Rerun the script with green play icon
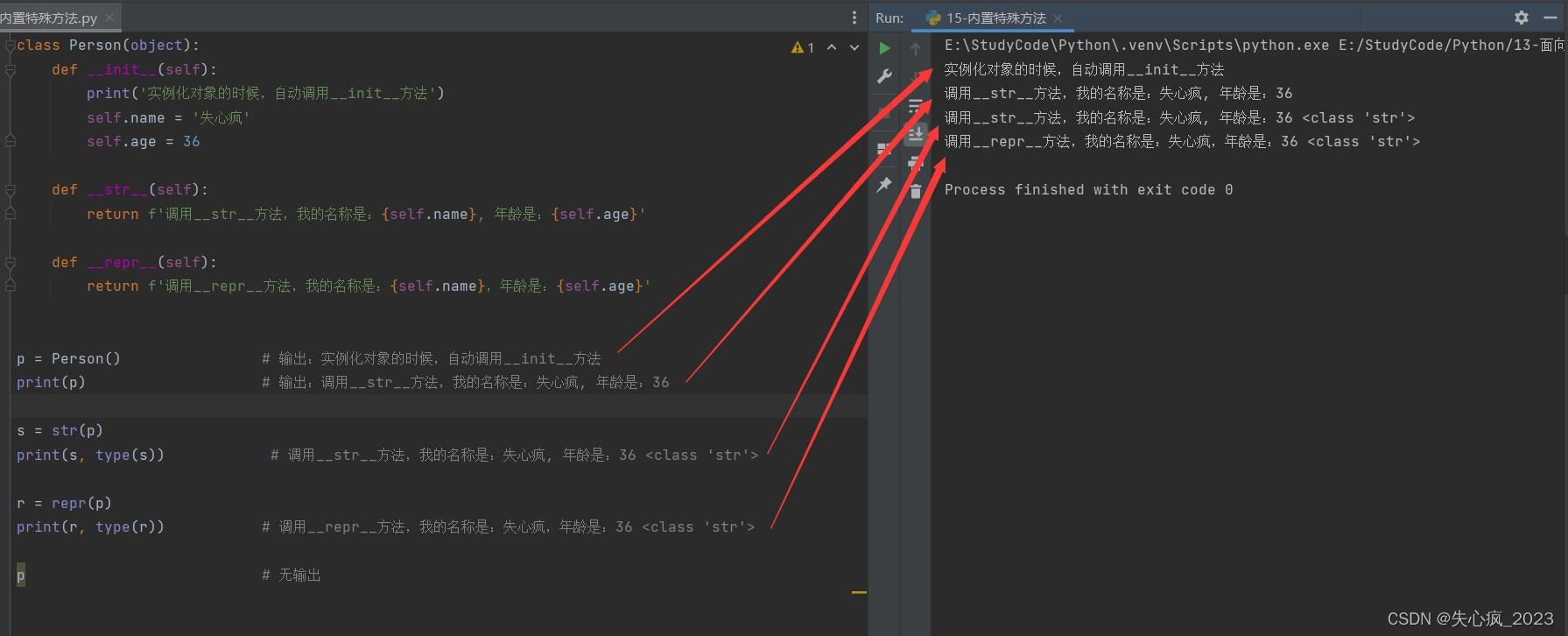The height and width of the screenshot is (636, 1568). 885,48
